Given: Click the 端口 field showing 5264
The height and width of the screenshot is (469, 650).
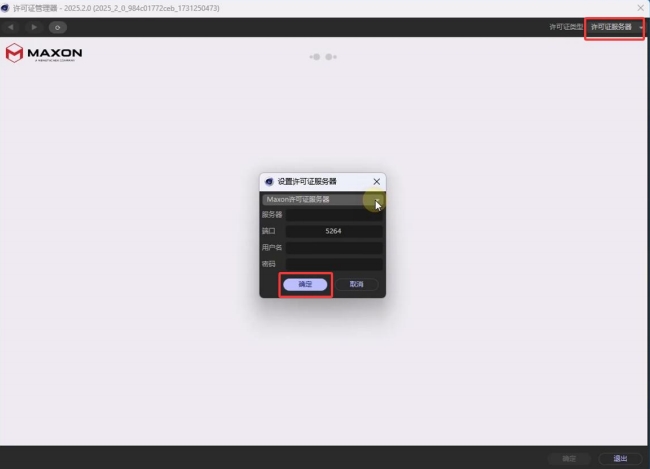Looking at the screenshot, I should pos(334,231).
